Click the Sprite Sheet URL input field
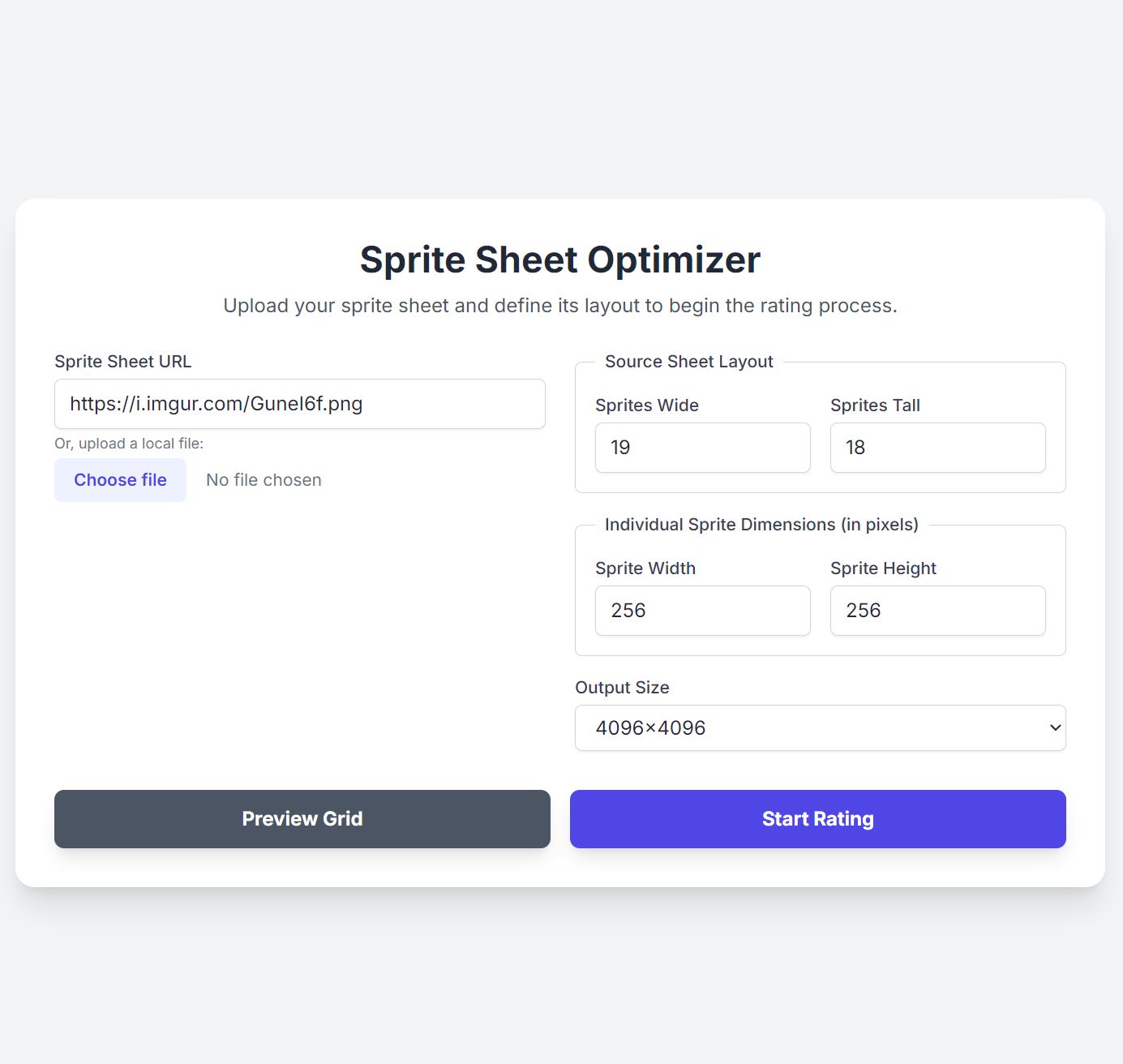Image resolution: width=1123 pixels, height=1064 pixels. pos(299,404)
